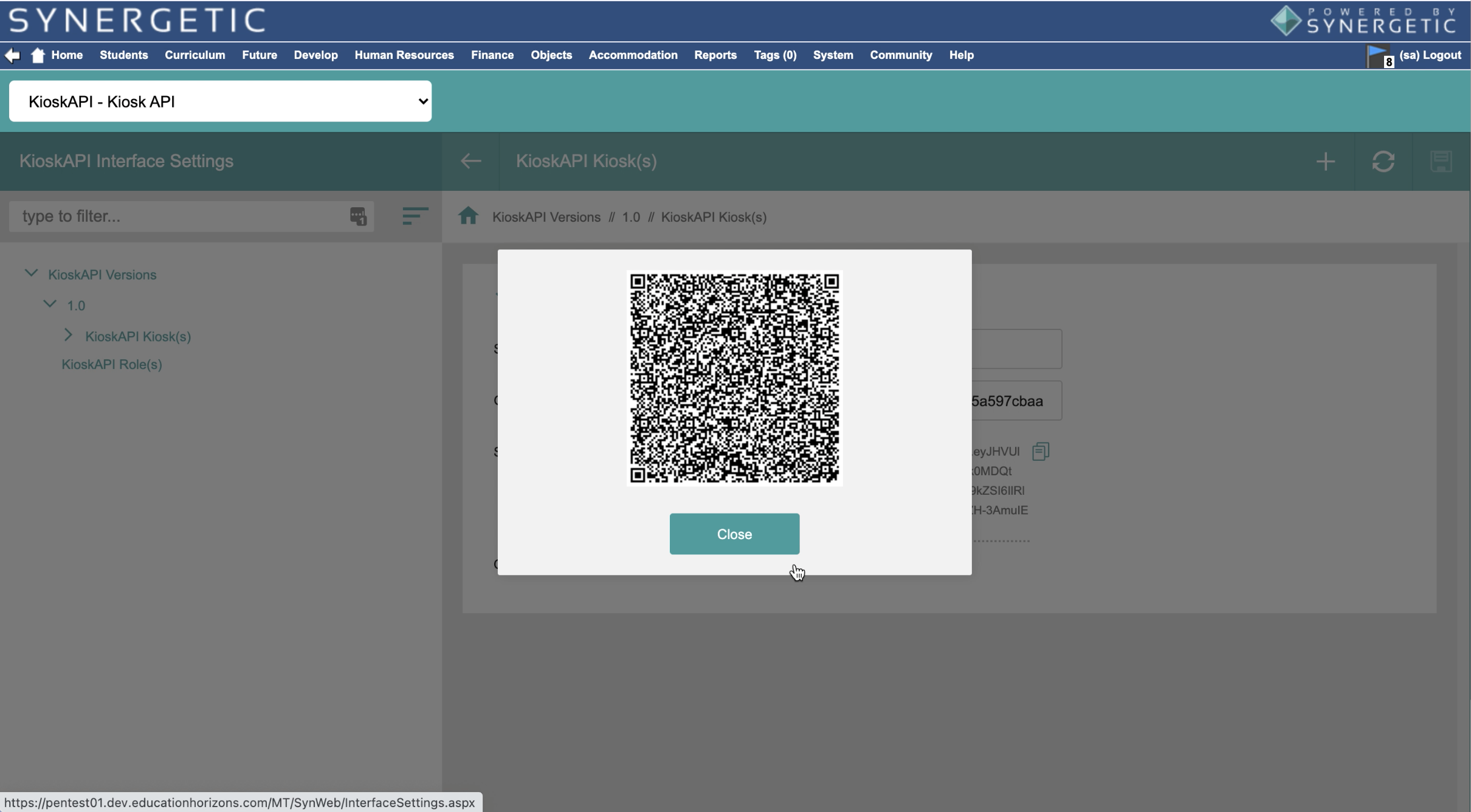The width and height of the screenshot is (1471, 812).
Task: Expand the KioskAPI Kiosk(s) tree node
Action: (67, 335)
